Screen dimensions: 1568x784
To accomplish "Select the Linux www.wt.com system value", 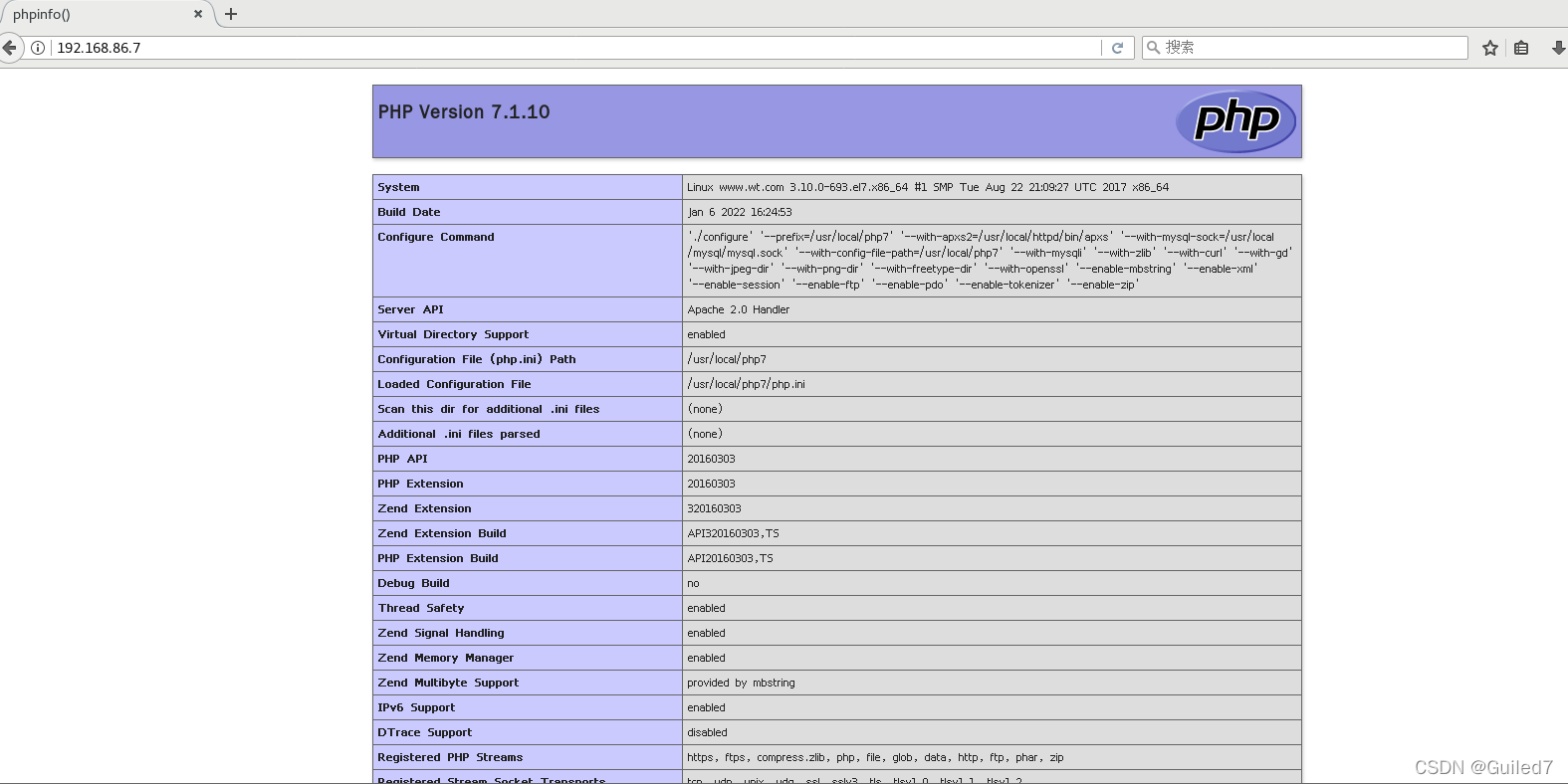I will tap(928, 187).
